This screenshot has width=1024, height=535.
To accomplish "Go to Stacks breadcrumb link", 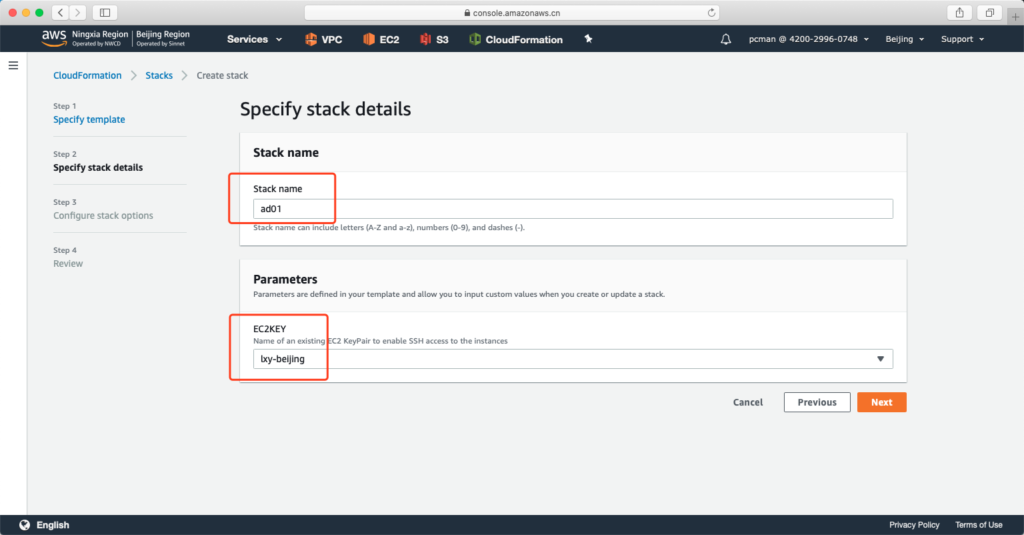I will [x=159, y=76].
